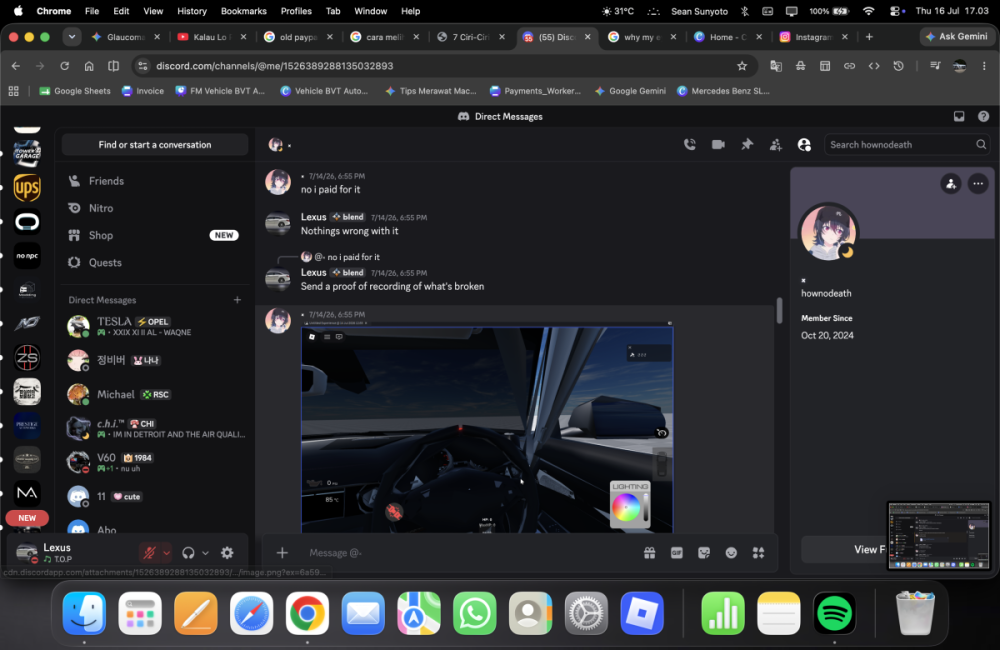This screenshot has width=1000, height=650.
Task: Open WhatsApp from the Dock
Action: [474, 613]
